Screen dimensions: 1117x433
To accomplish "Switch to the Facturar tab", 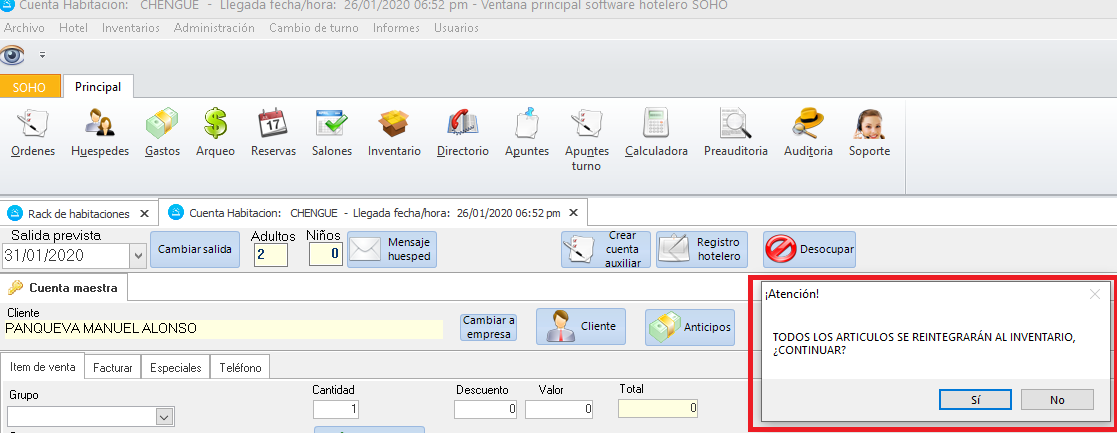I will 112,368.
